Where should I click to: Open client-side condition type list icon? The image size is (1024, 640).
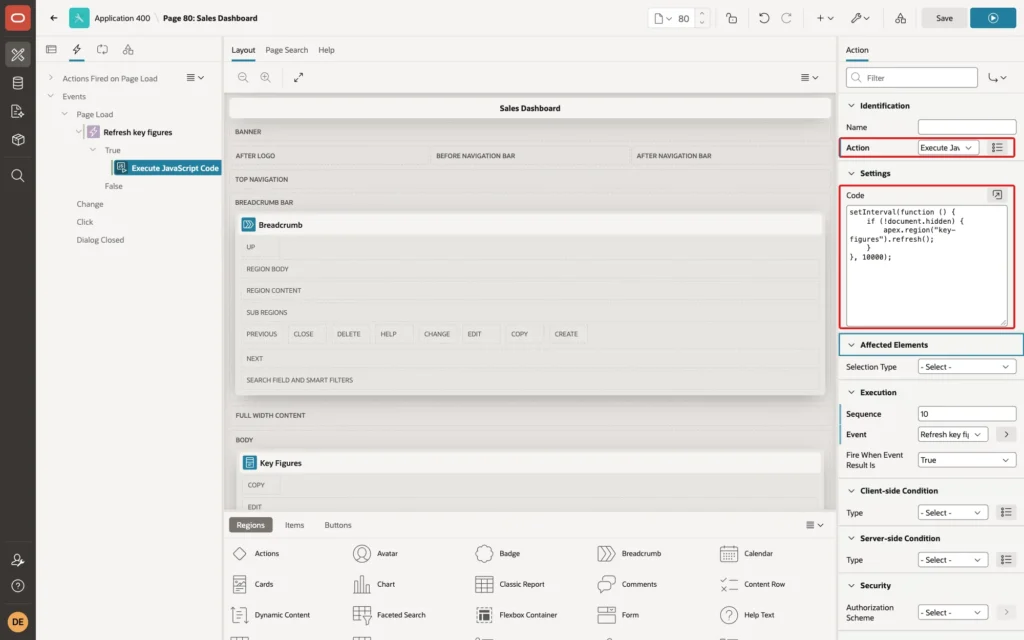(x=1006, y=513)
